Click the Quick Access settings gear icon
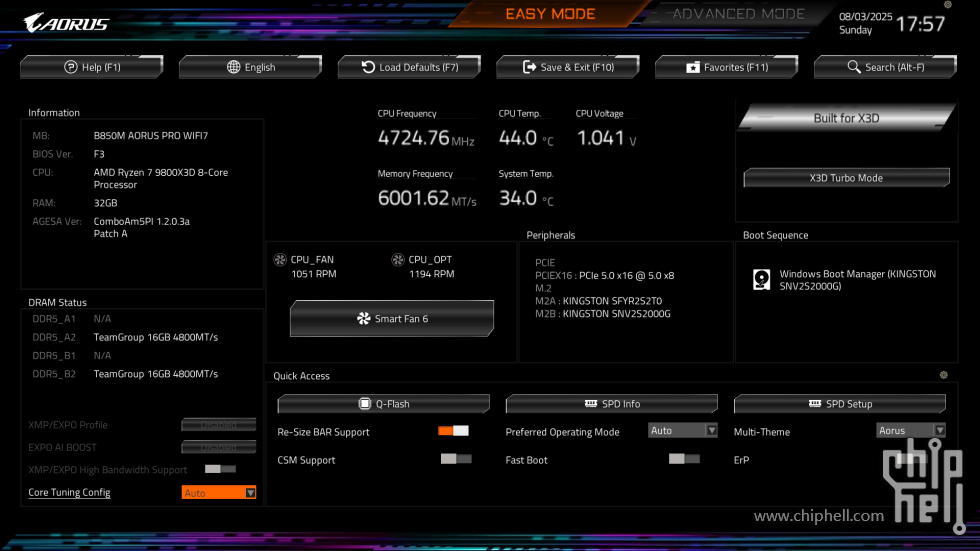This screenshot has width=980, height=551. click(944, 375)
